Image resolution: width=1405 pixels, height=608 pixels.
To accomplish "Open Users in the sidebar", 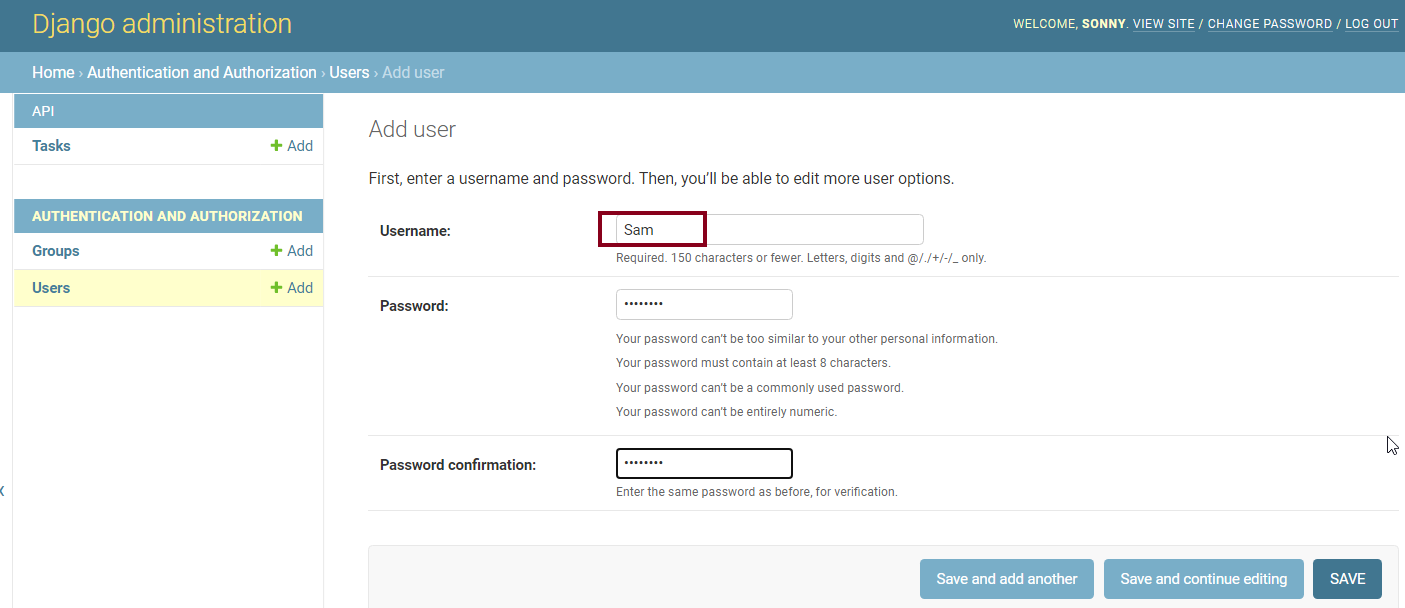I will point(51,288).
